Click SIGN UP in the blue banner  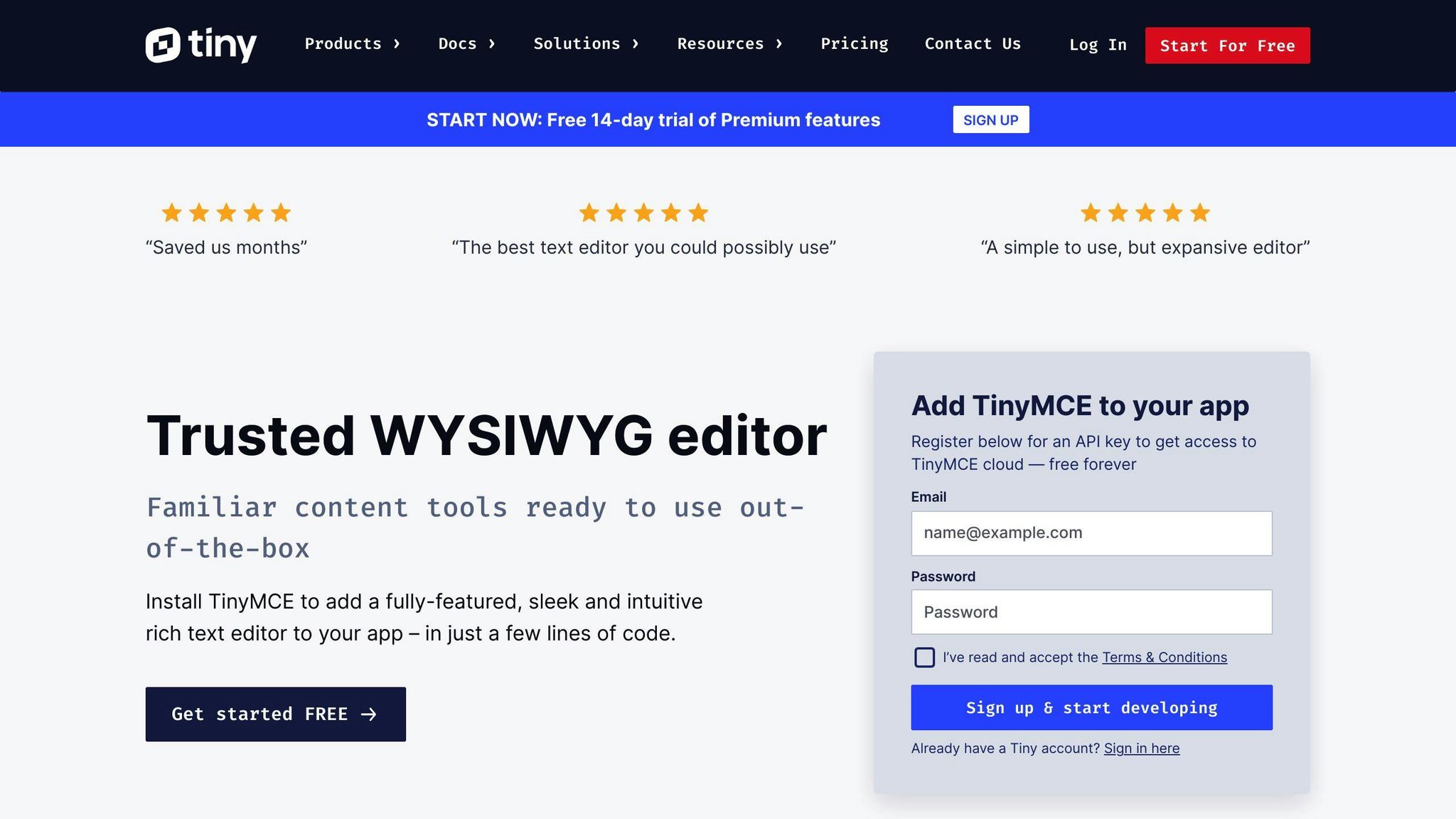click(x=990, y=119)
